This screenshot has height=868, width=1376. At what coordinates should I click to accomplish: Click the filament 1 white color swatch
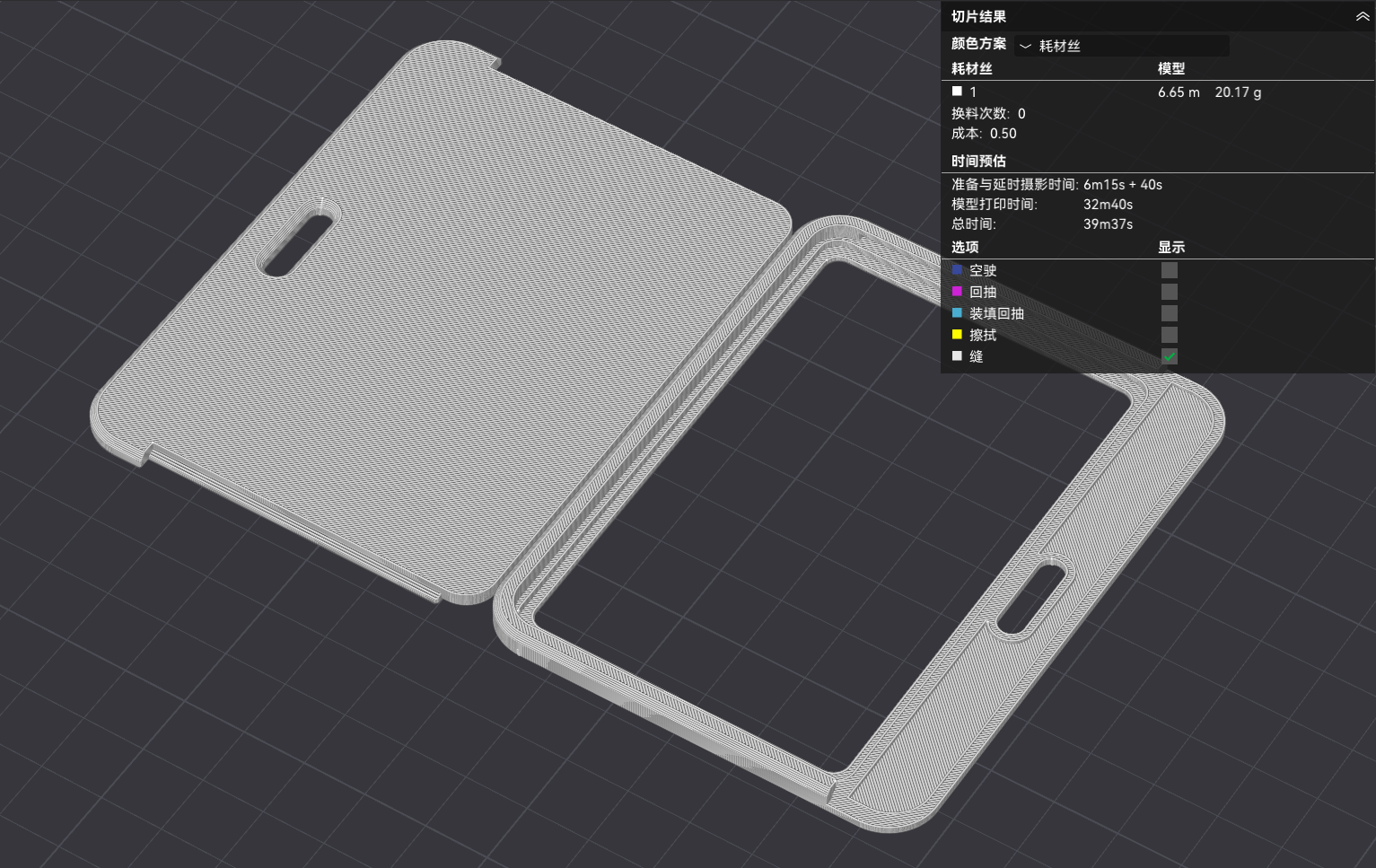pos(957,92)
